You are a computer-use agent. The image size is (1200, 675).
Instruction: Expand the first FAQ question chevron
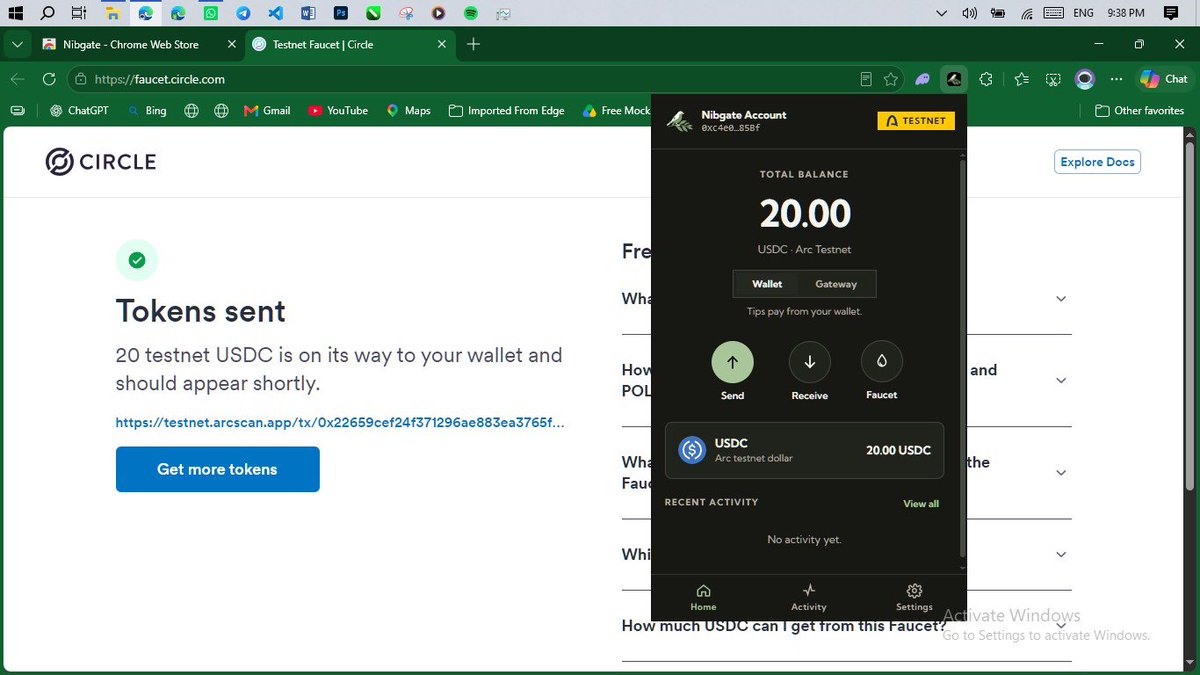pyautogui.click(x=1061, y=299)
